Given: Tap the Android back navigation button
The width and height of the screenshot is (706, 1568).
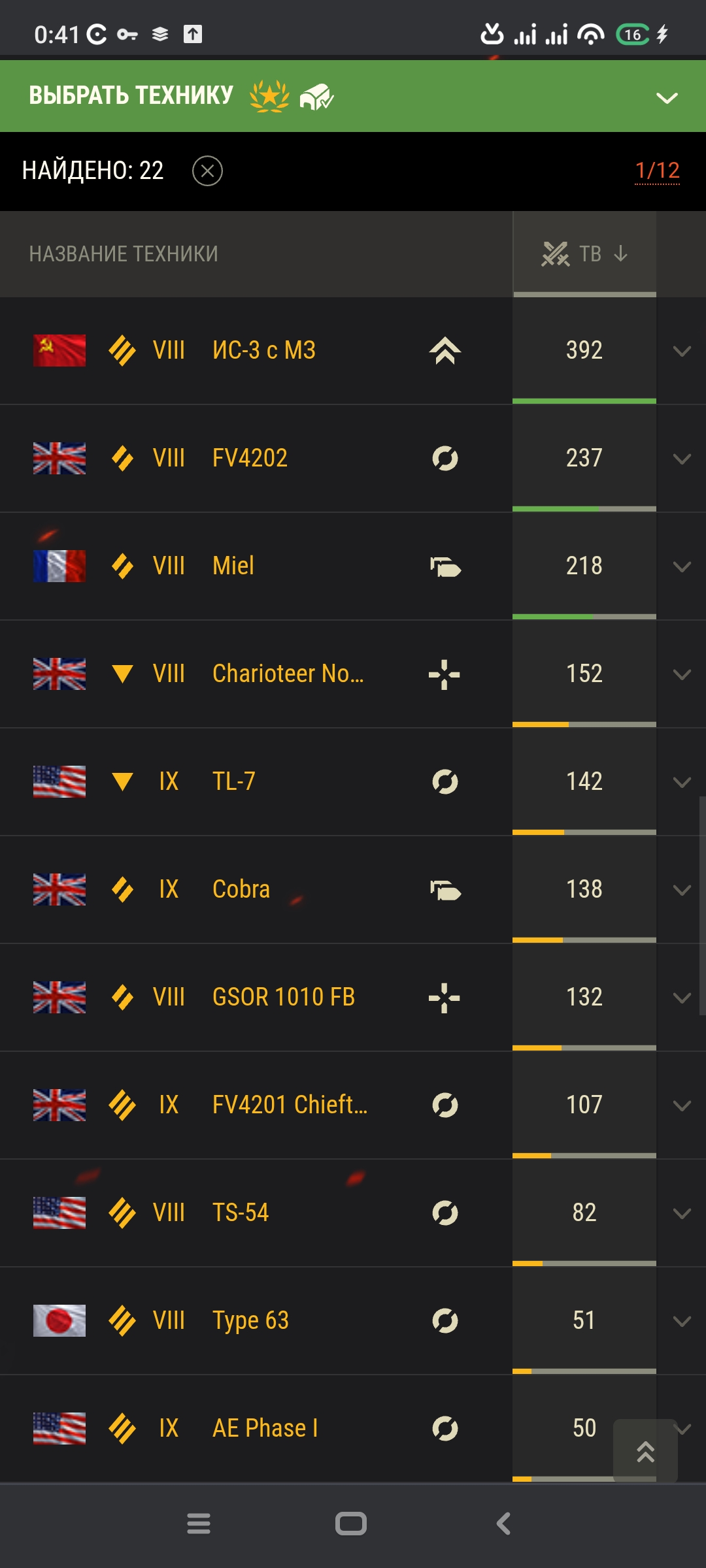Looking at the screenshot, I should [503, 1524].
